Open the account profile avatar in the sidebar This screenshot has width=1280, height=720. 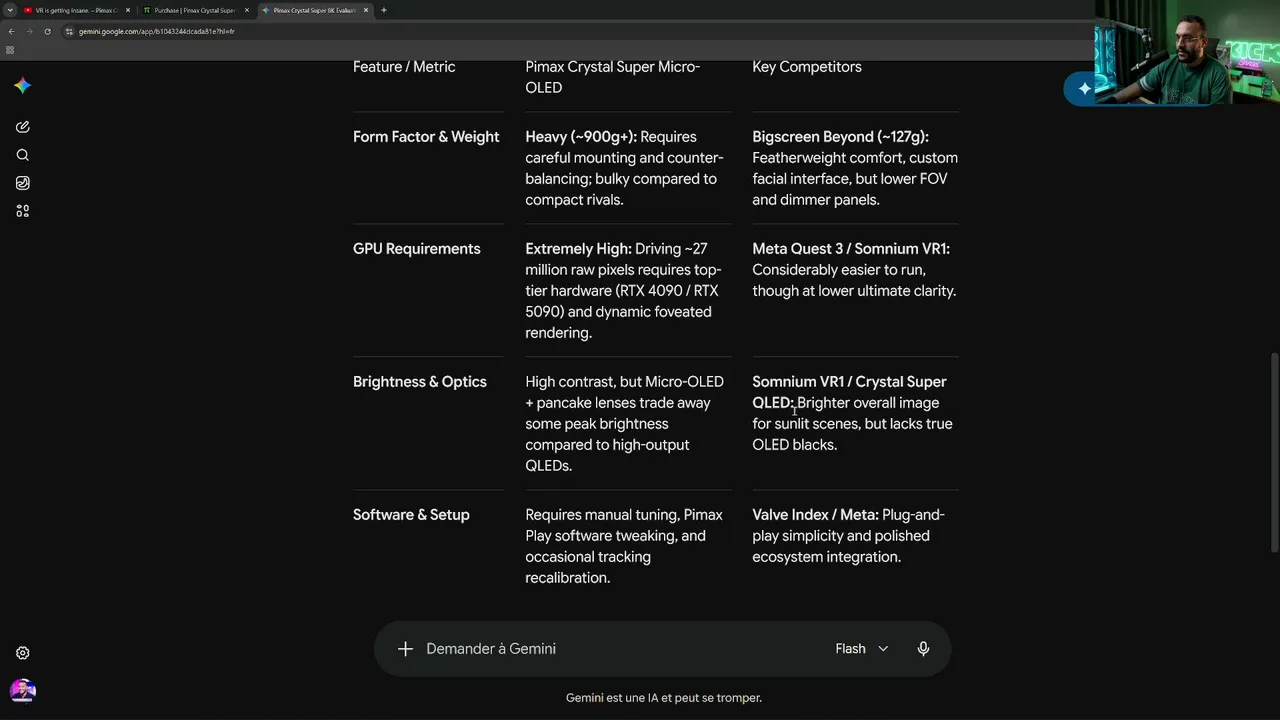(x=22, y=691)
